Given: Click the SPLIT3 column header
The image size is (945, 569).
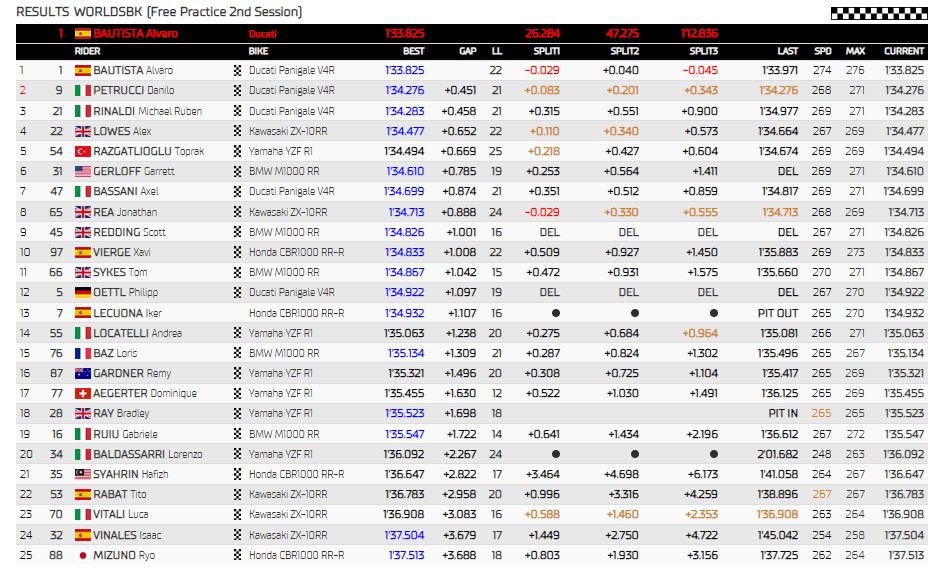Looking at the screenshot, I should point(703,51).
